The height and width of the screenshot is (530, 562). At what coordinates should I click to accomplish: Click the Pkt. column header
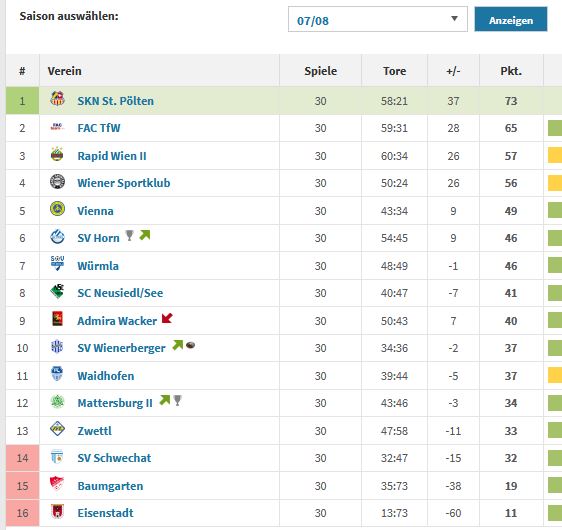[511, 71]
